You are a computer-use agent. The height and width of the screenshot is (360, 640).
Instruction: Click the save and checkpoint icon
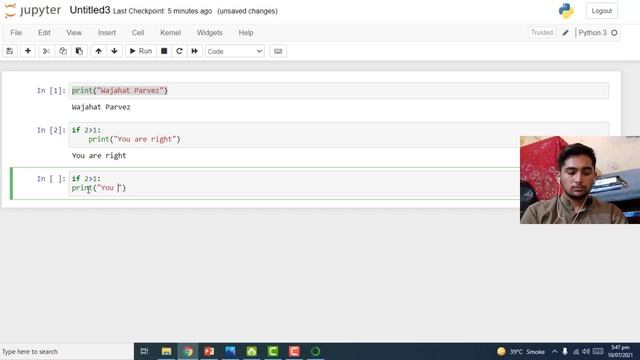click(10, 51)
